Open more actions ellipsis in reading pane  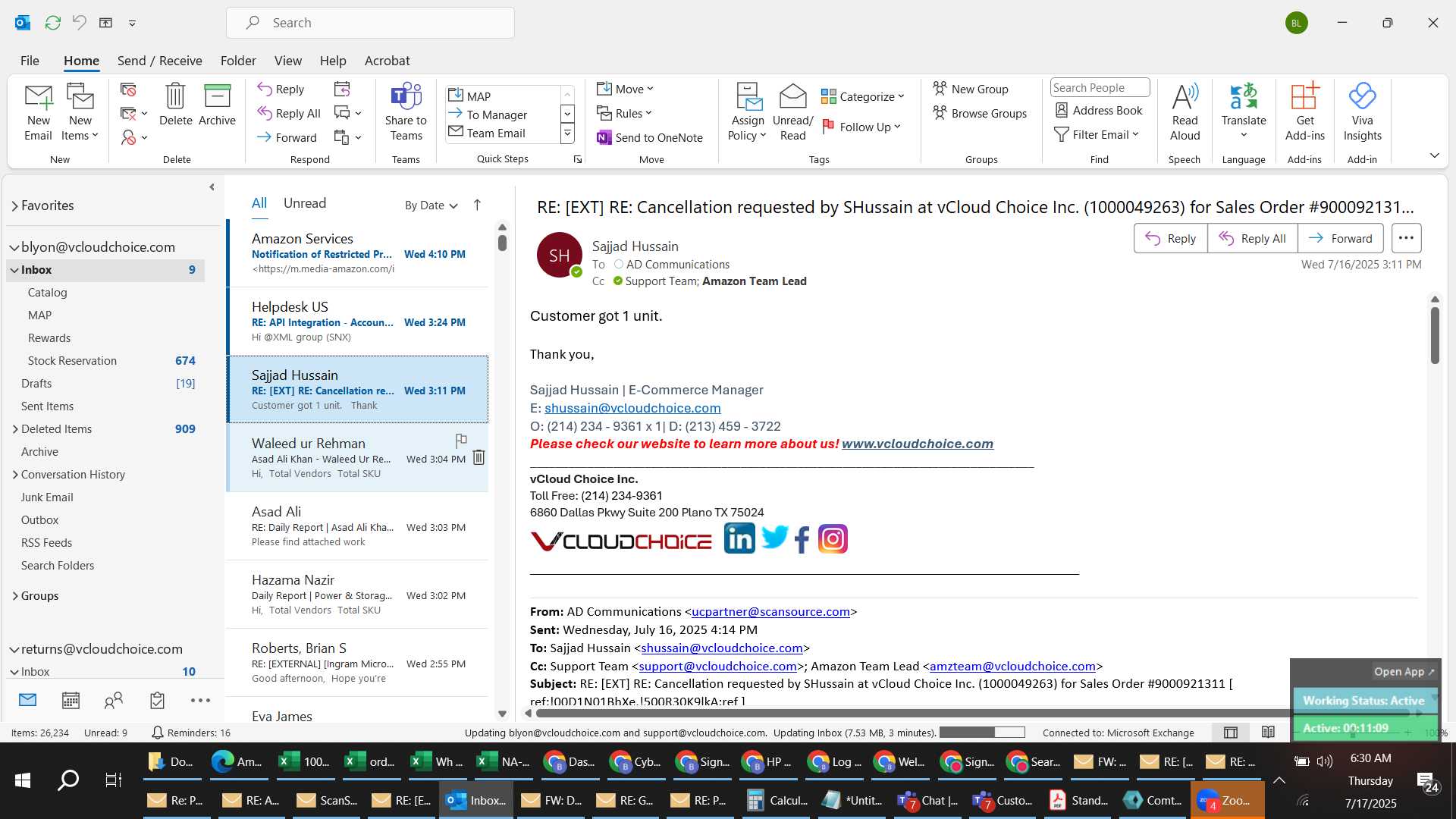pyautogui.click(x=1406, y=238)
